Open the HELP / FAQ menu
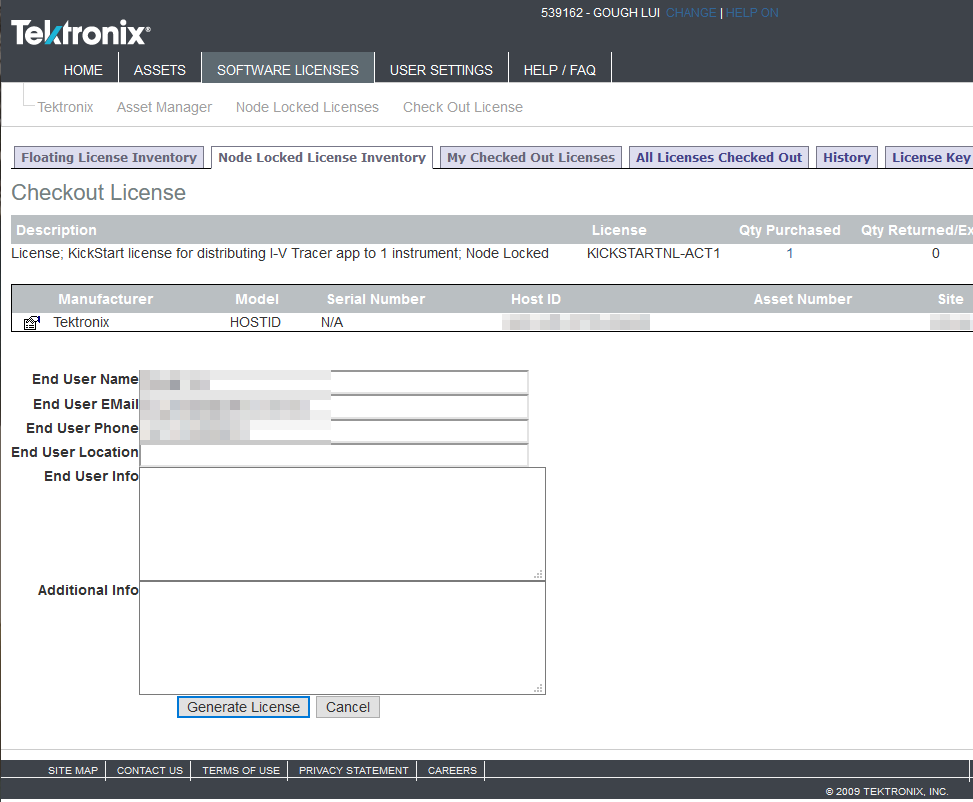 point(559,70)
